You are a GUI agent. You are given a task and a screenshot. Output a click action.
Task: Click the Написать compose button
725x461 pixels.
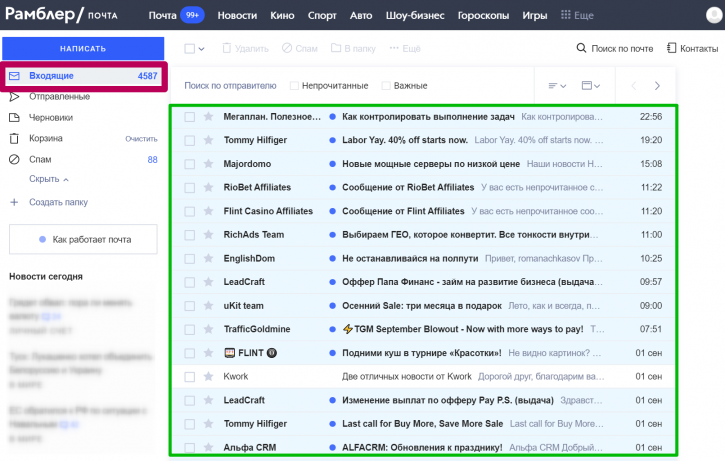click(x=83, y=49)
